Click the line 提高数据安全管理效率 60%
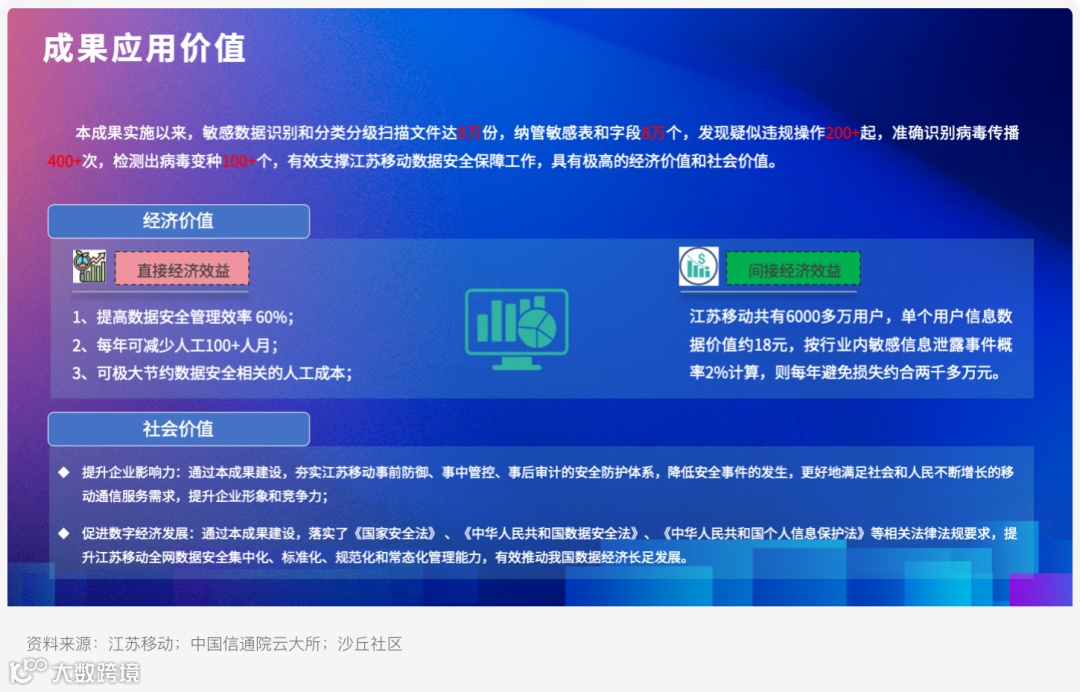The height and width of the screenshot is (692, 1080). tap(184, 317)
